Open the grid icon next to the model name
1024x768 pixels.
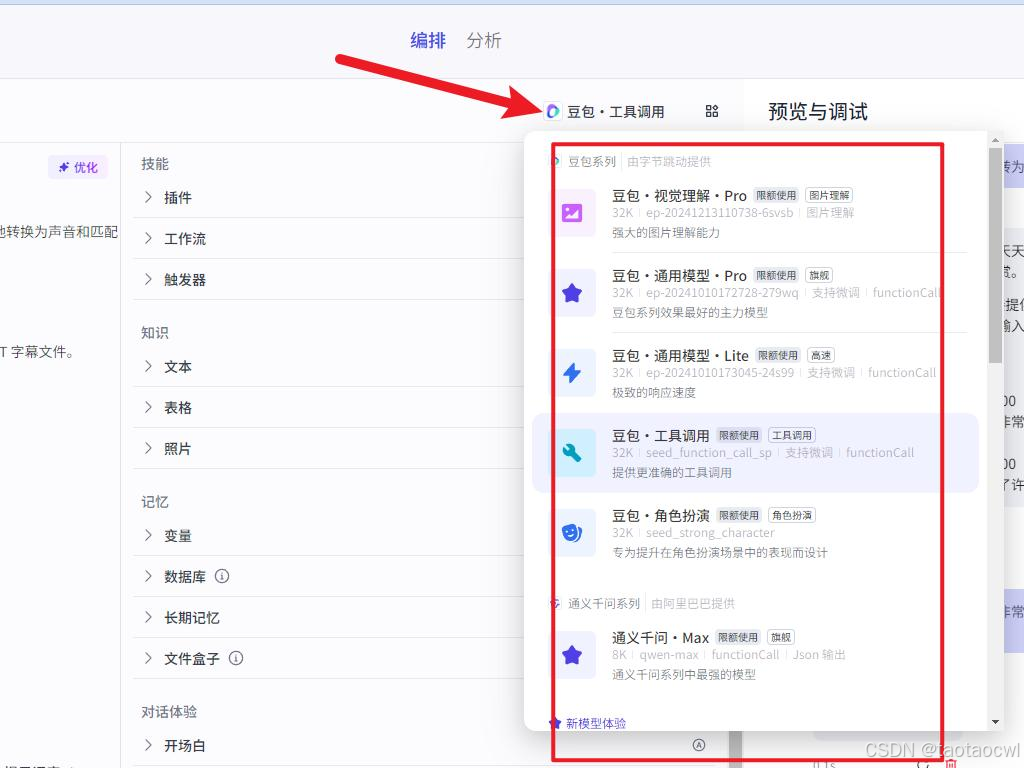(711, 112)
